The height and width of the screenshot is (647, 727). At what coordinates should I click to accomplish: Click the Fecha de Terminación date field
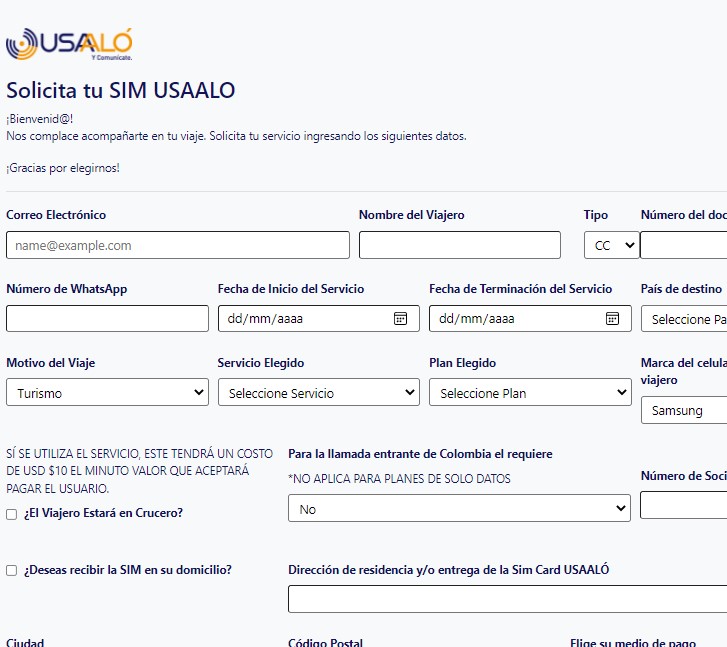click(x=530, y=319)
